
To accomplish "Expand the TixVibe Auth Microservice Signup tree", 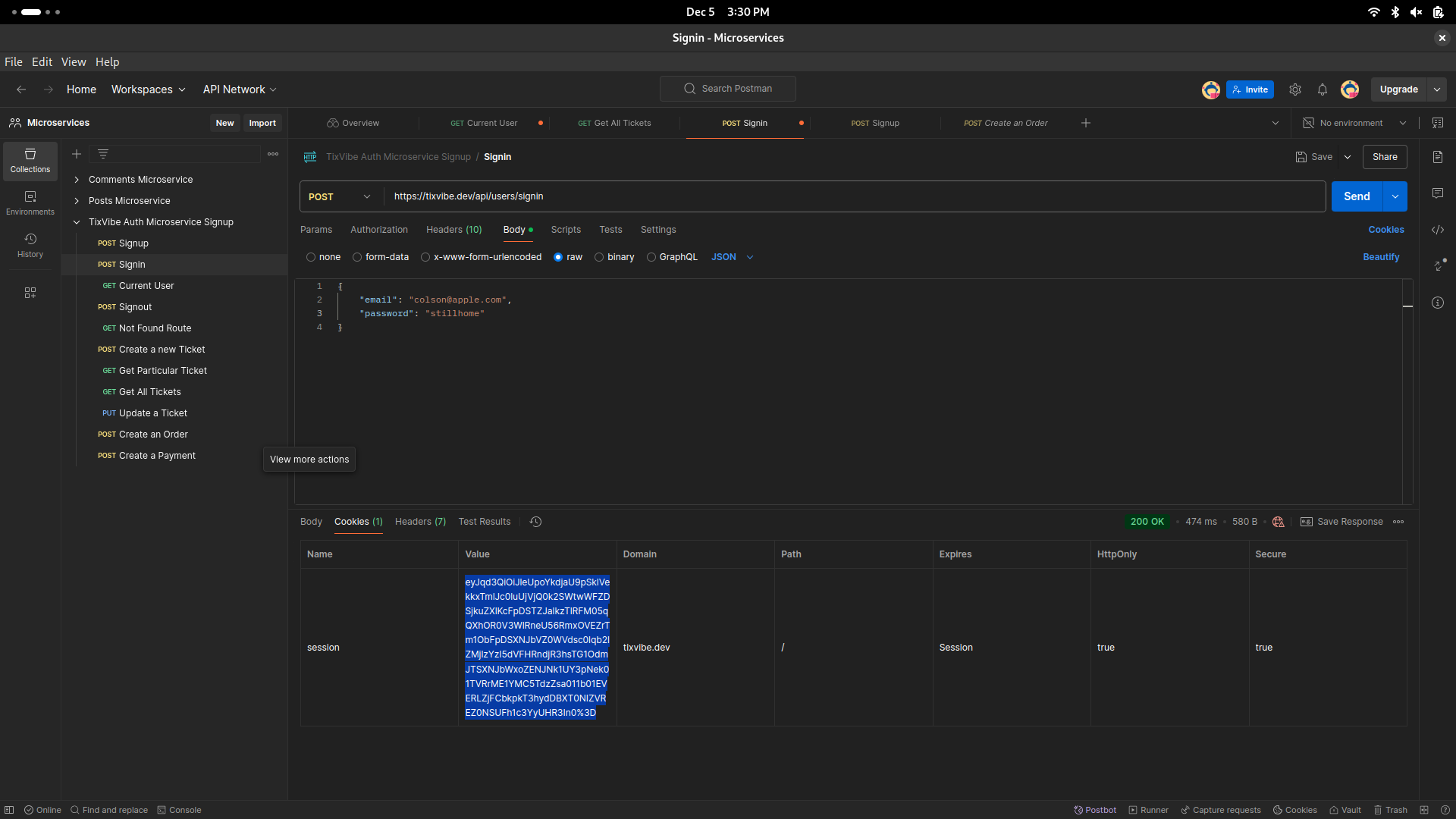I will coord(77,222).
